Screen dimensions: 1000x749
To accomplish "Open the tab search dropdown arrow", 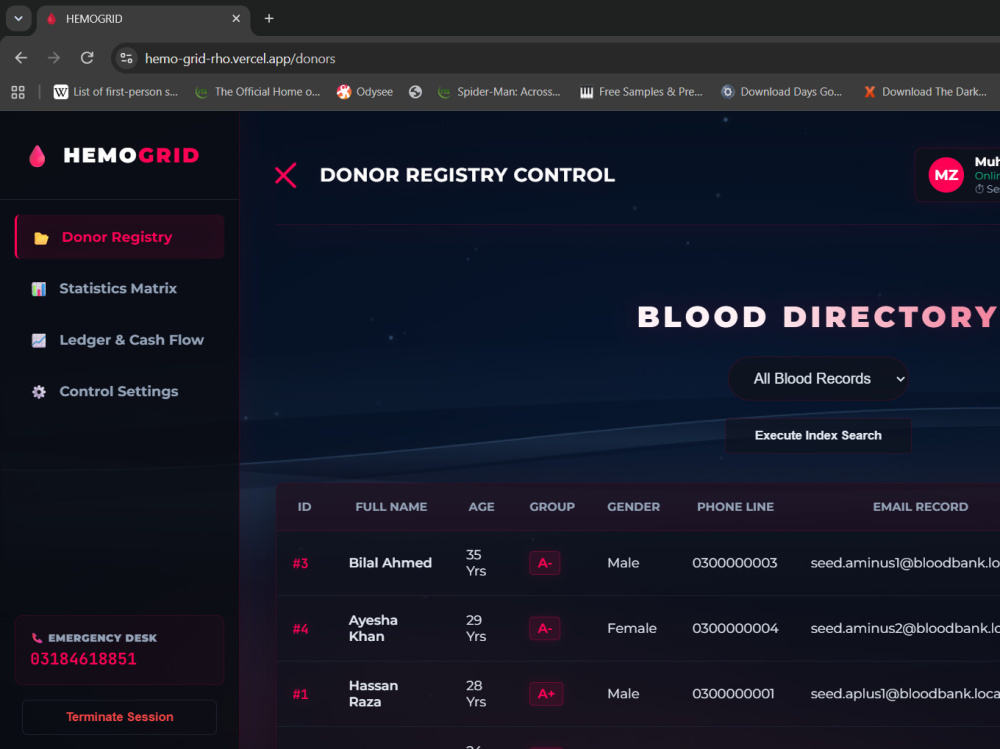I will [18, 19].
